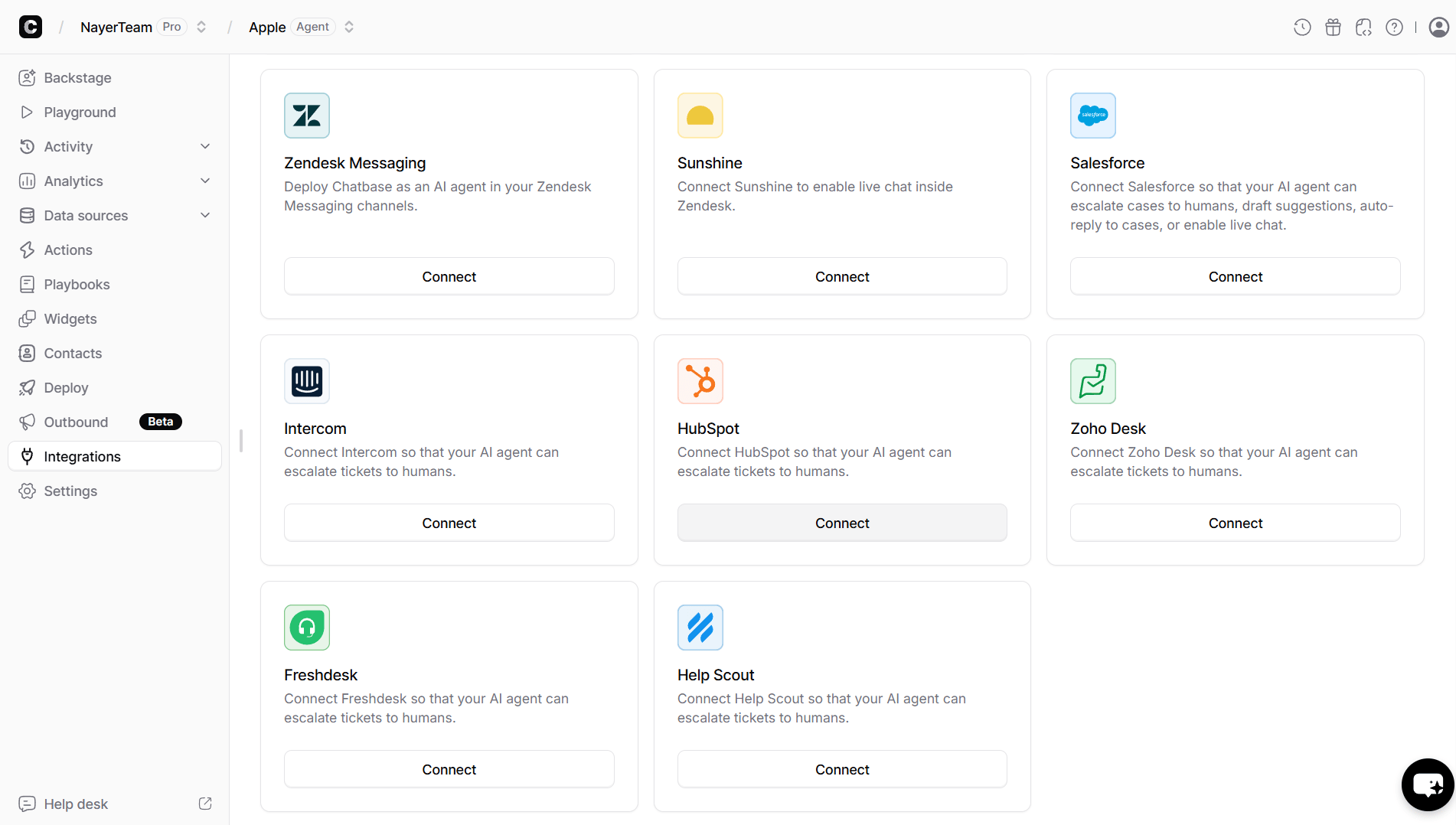
Task: Click the Agent badge next to Apple
Action: tap(312, 27)
